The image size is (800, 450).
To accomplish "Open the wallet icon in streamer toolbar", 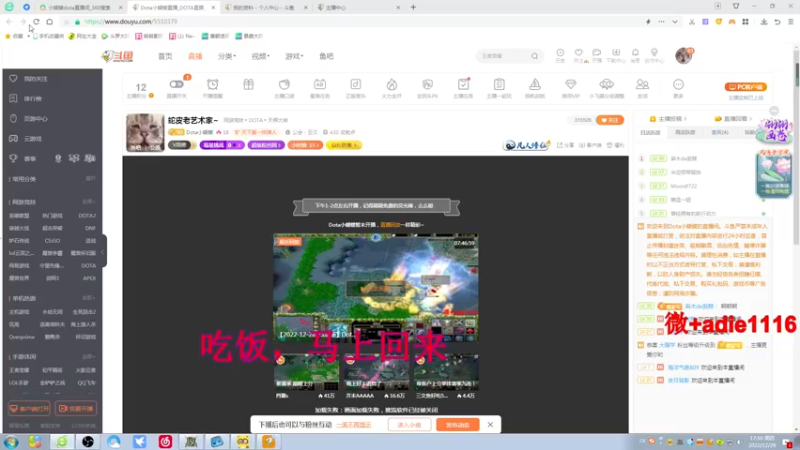I will pyautogui.click(x=284, y=85).
